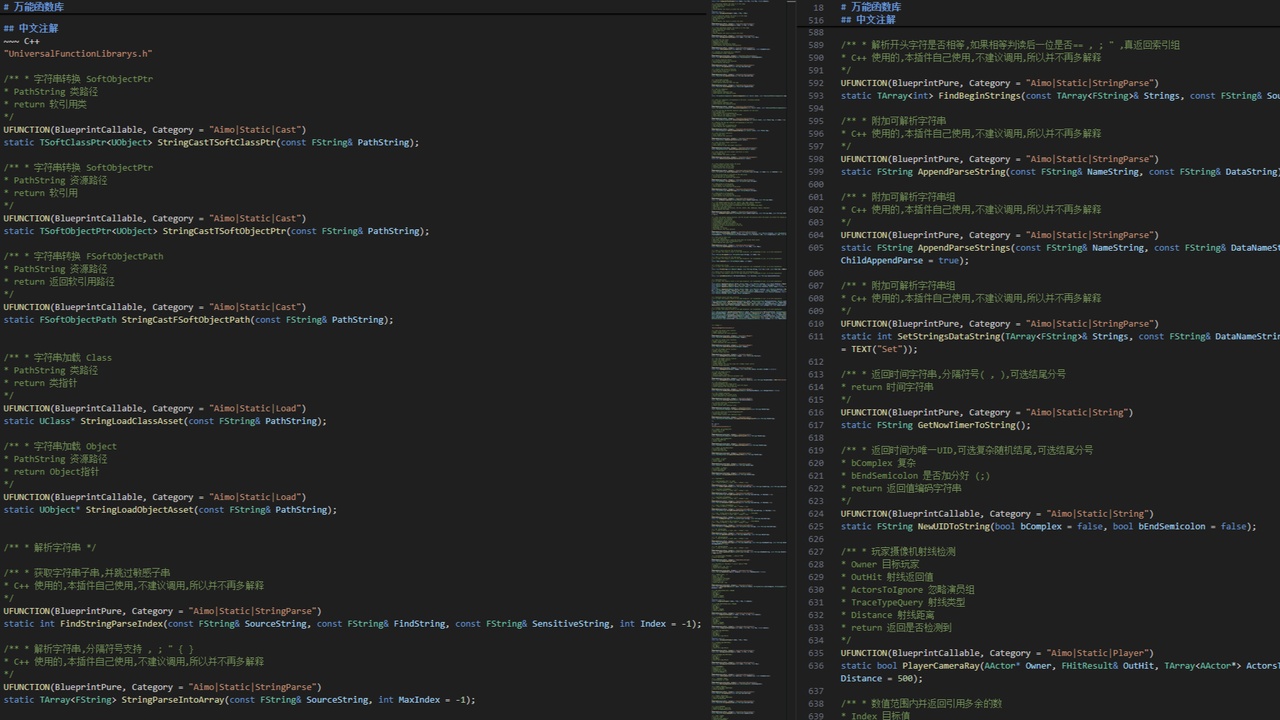
Task: Click the '/** * 字符串转换 FSoftObjectPath' comment
Action: [x=83, y=256]
